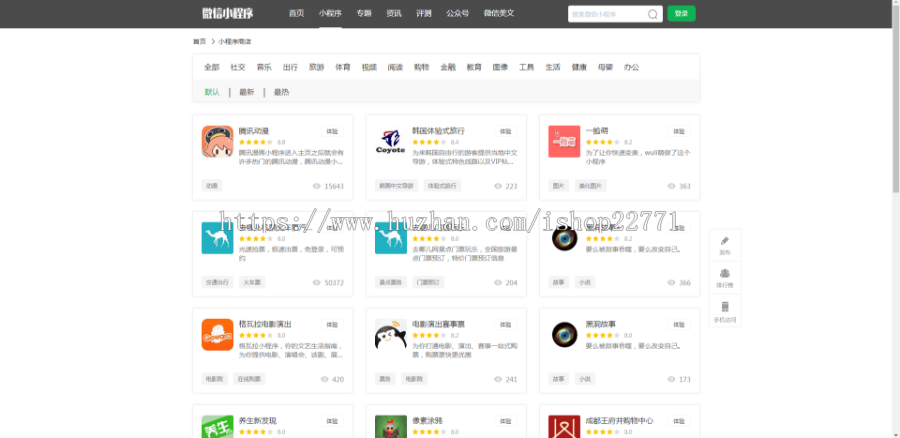Open the 公众号 navigation item
The height and width of the screenshot is (438, 900).
[457, 14]
